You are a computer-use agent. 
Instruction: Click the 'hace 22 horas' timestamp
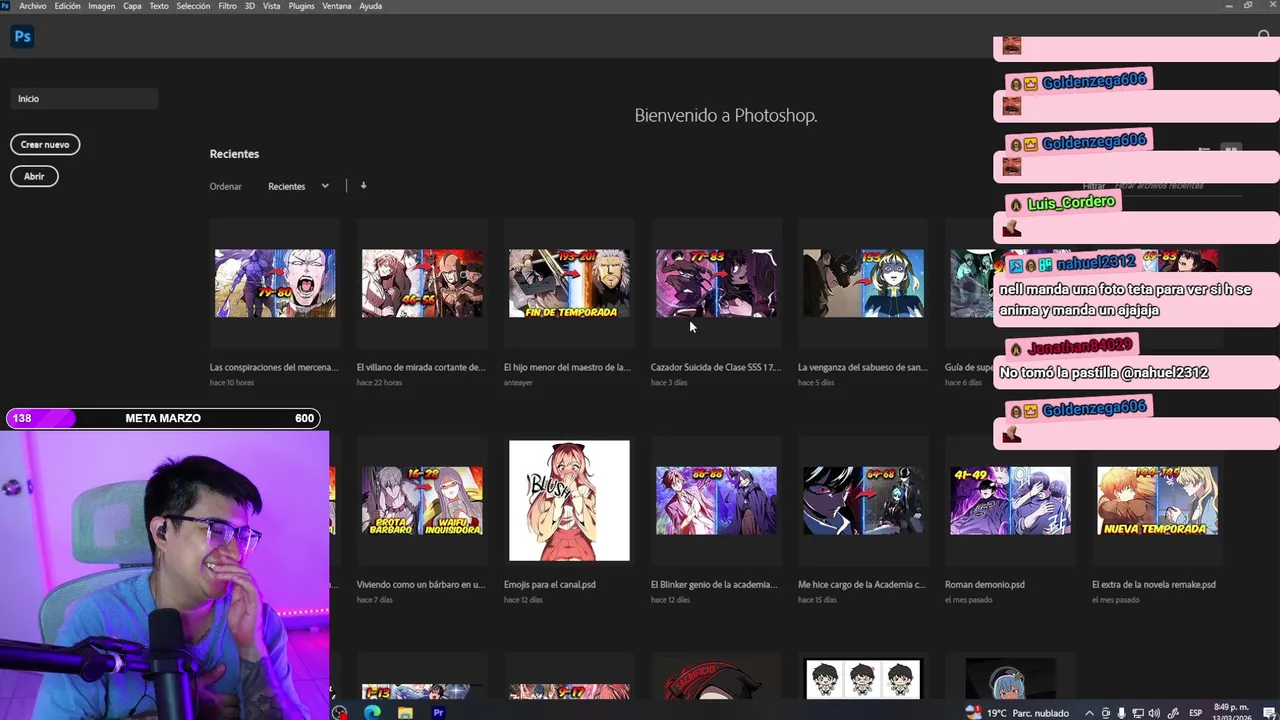[x=379, y=382]
